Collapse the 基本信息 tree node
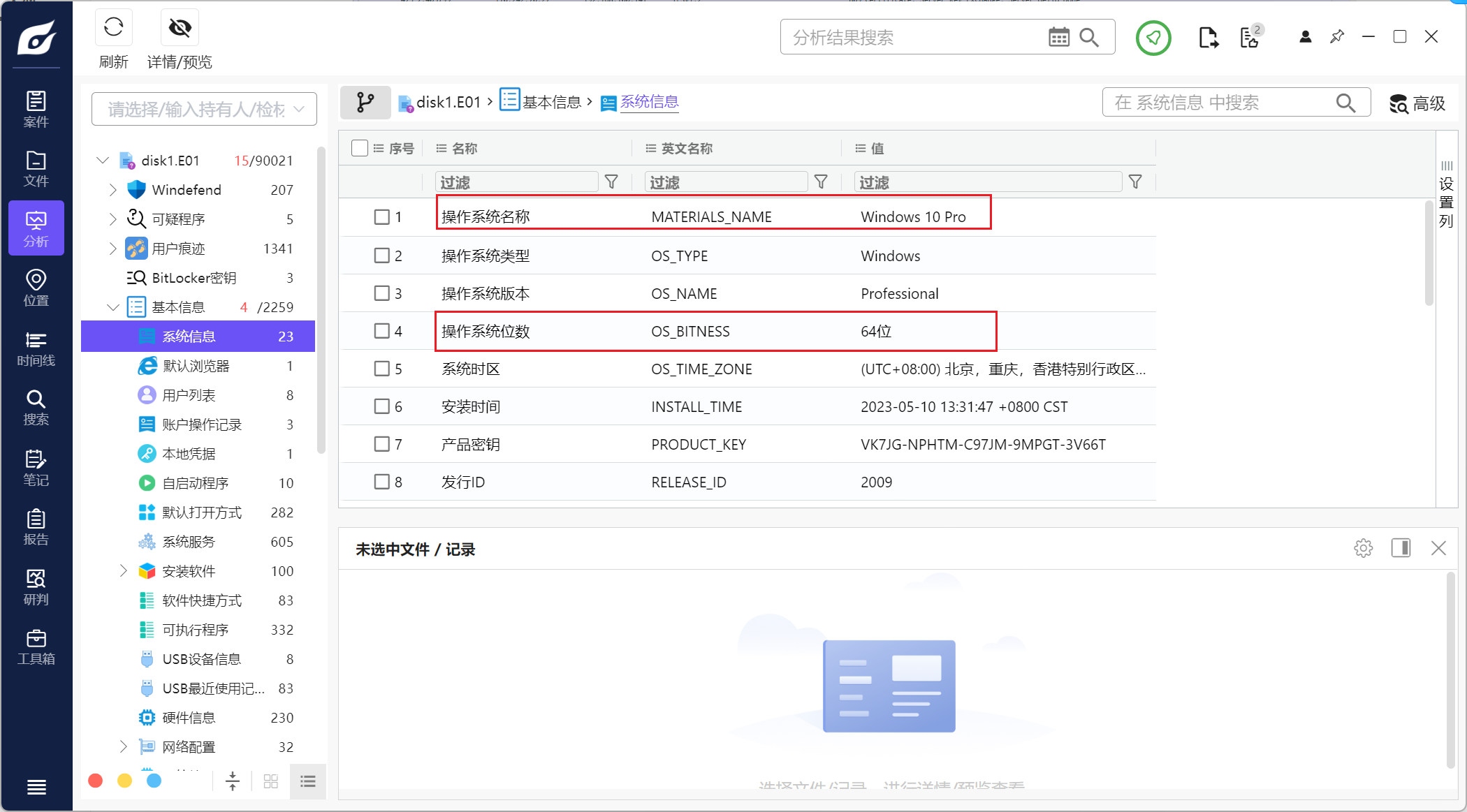The height and width of the screenshot is (812, 1467). 113,307
